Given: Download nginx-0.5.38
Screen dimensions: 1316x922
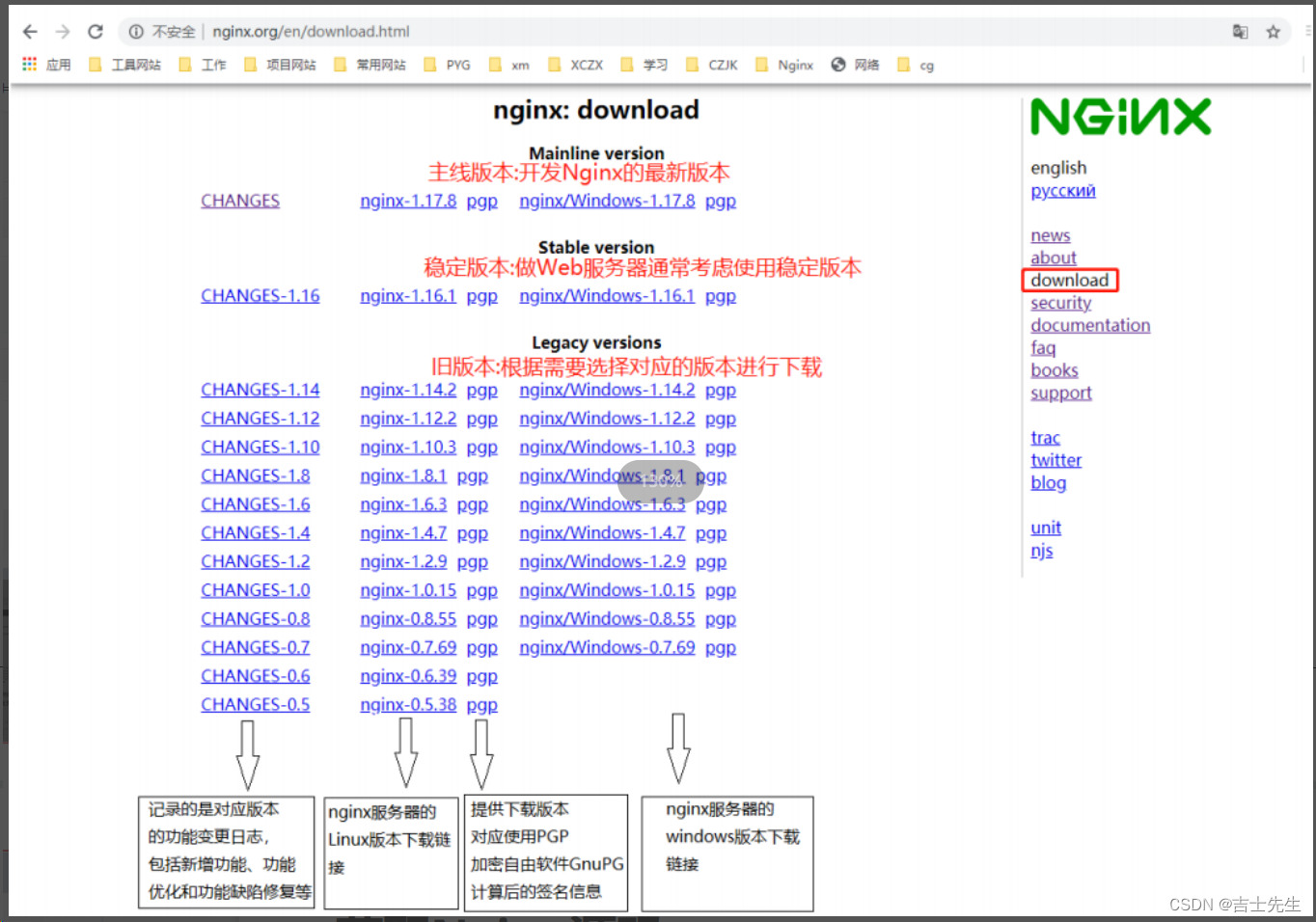Looking at the screenshot, I should point(408,705).
